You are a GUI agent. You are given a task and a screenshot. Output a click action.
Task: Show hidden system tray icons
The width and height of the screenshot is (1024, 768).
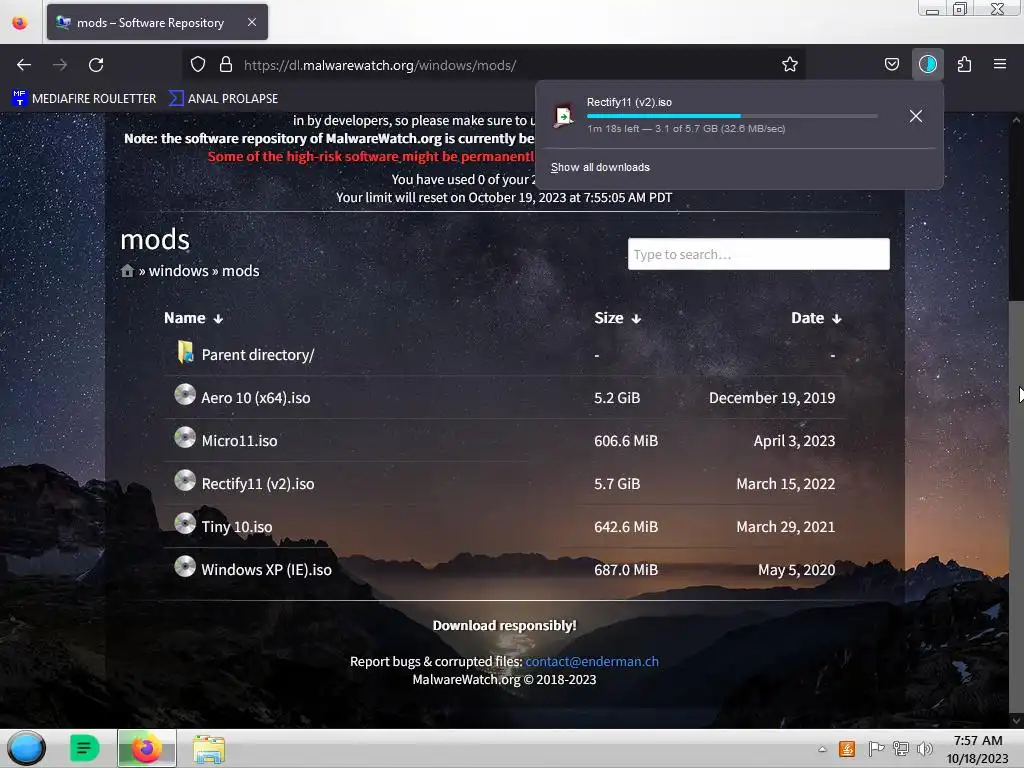(822, 750)
